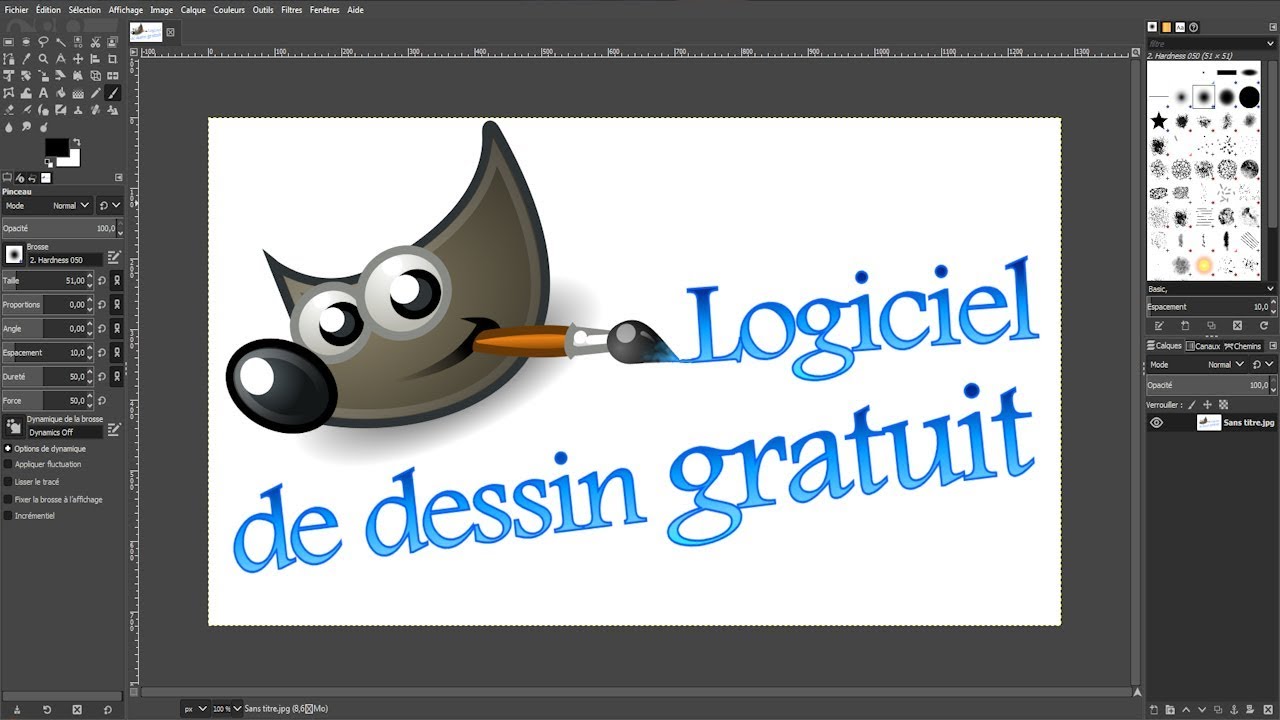Open the Couleurs menu
Viewport: 1280px width, 720px height.
229,10
